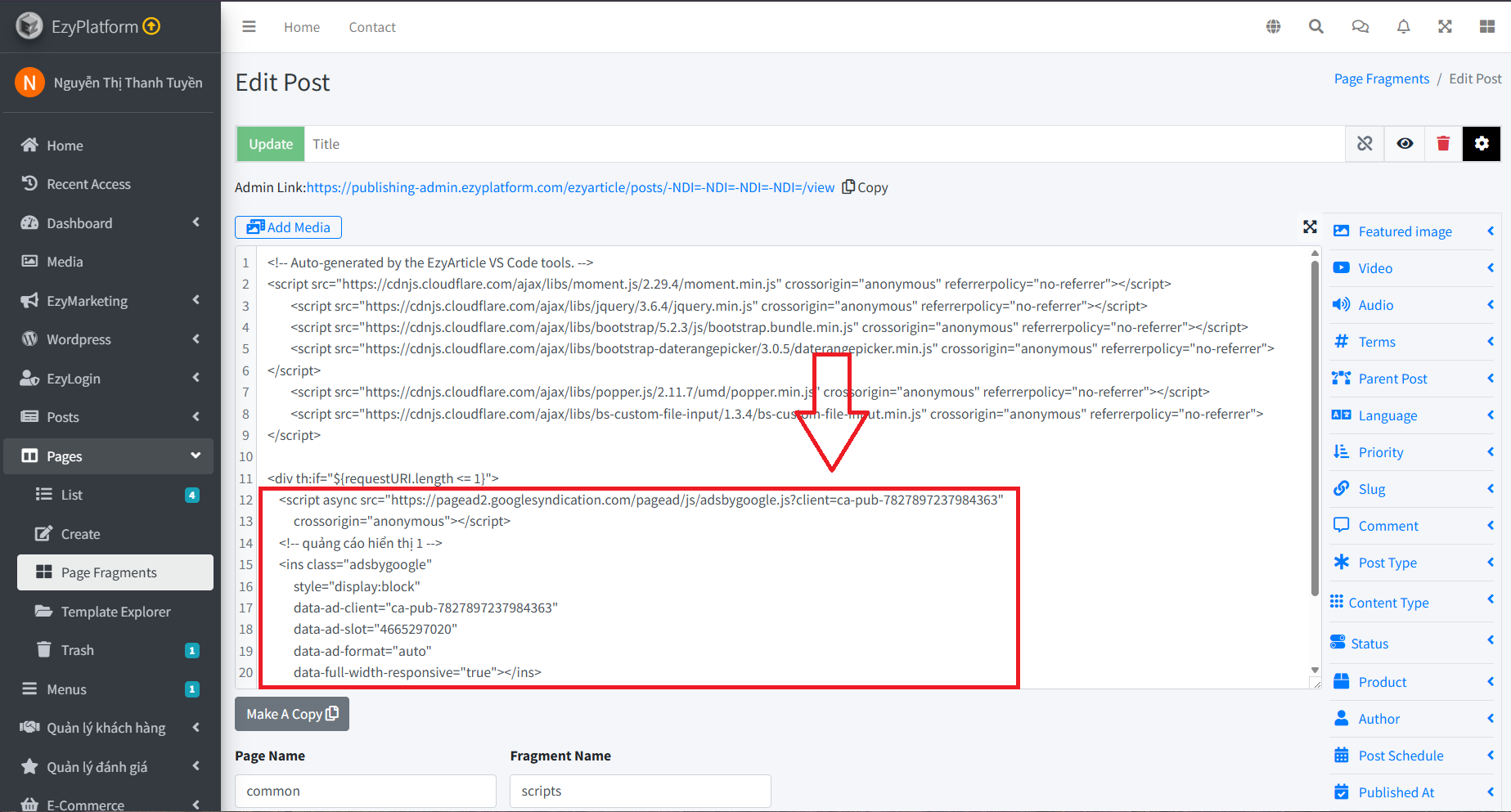This screenshot has width=1511, height=812.
Task: Focus the Fragment Name input field
Action: 641,791
